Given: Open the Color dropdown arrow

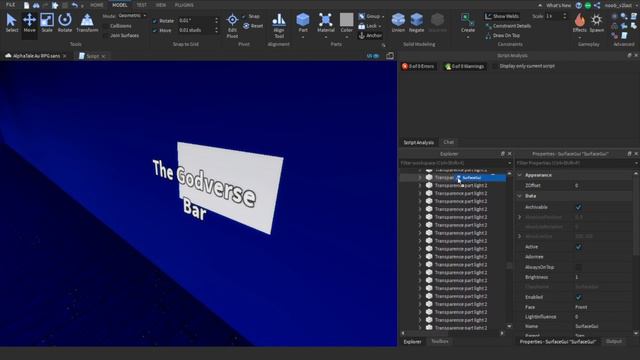Looking at the screenshot, I should click(x=347, y=37).
